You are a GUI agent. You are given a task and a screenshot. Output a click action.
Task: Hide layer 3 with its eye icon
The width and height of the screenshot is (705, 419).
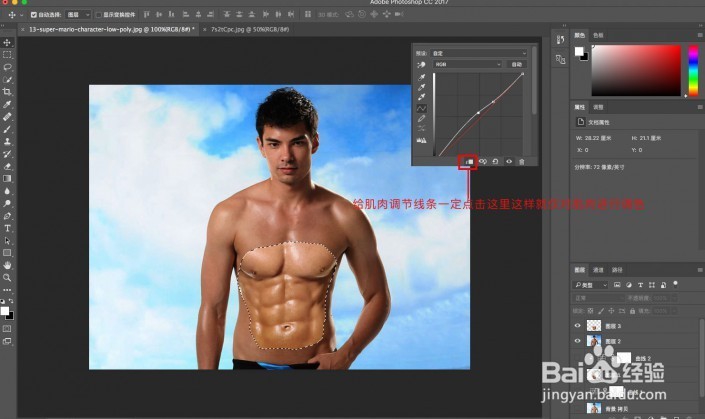tap(578, 325)
